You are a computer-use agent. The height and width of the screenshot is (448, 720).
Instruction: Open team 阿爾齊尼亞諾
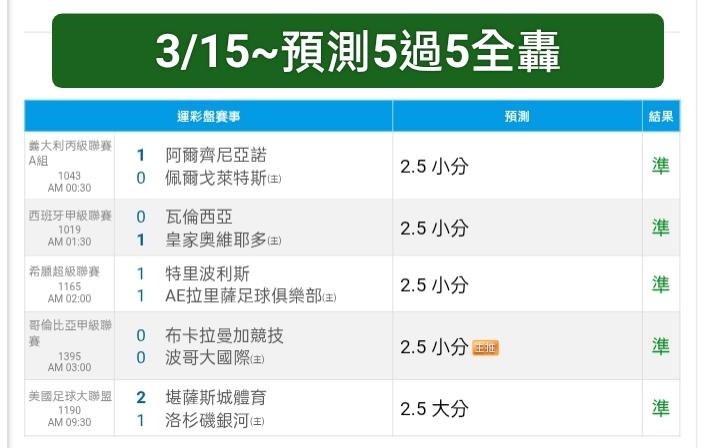(x=216, y=155)
